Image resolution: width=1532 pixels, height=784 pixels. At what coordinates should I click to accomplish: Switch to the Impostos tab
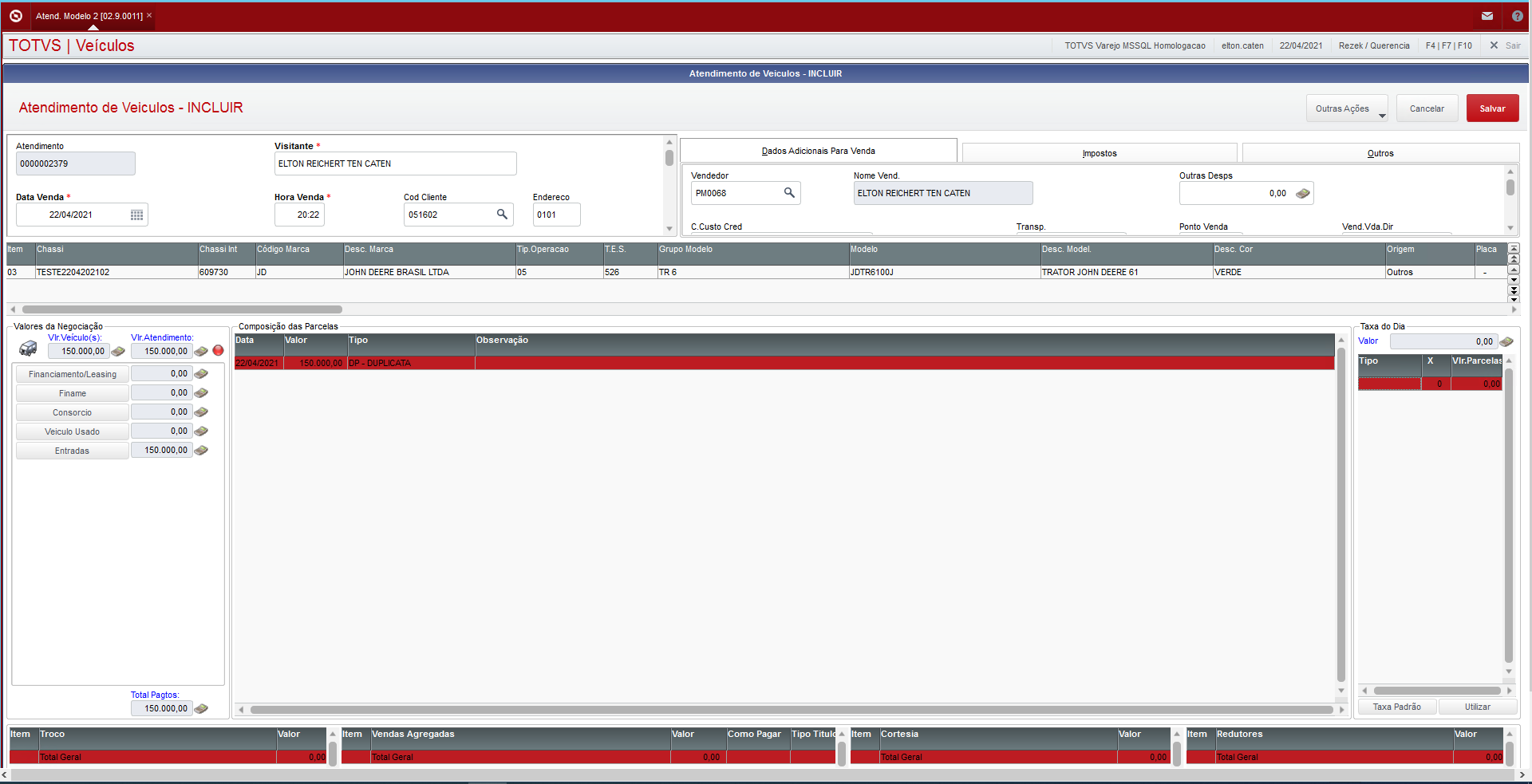click(x=1100, y=153)
